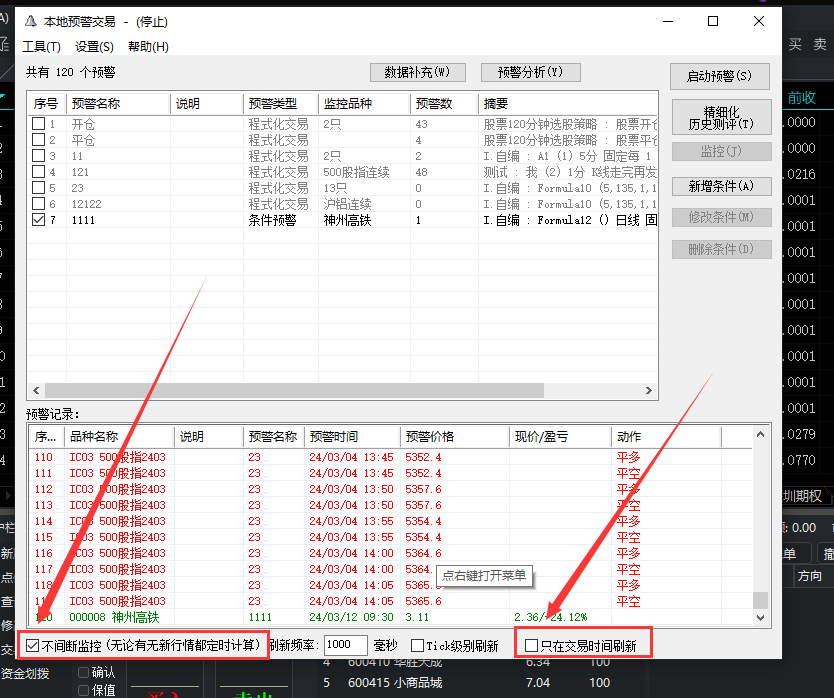Open 精细化历史测评(T)
This screenshot has height=698, width=834.
(x=721, y=118)
